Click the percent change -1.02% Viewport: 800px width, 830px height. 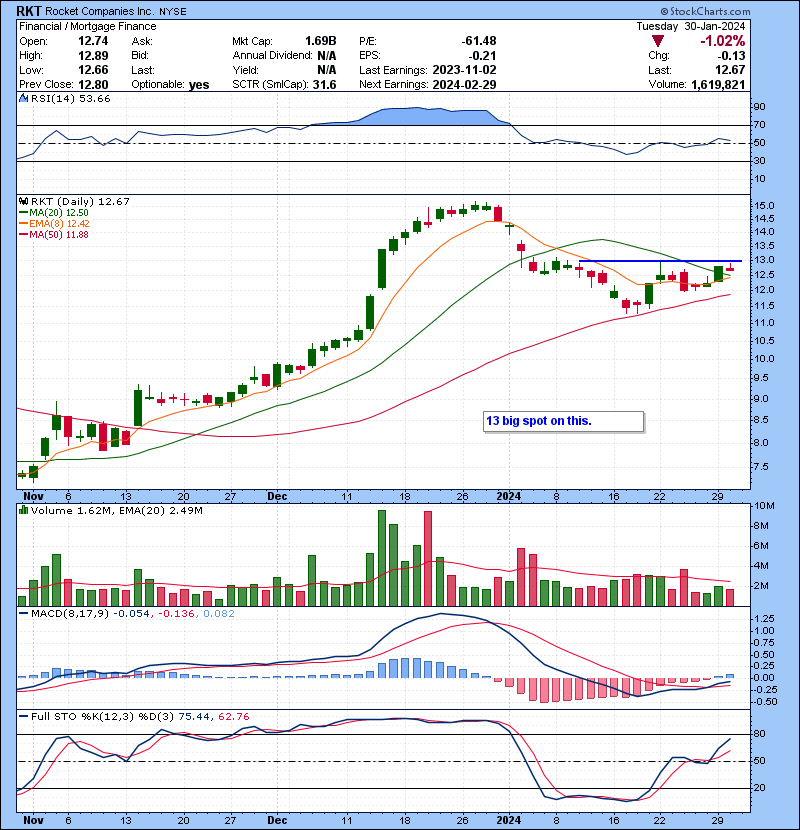coord(723,41)
